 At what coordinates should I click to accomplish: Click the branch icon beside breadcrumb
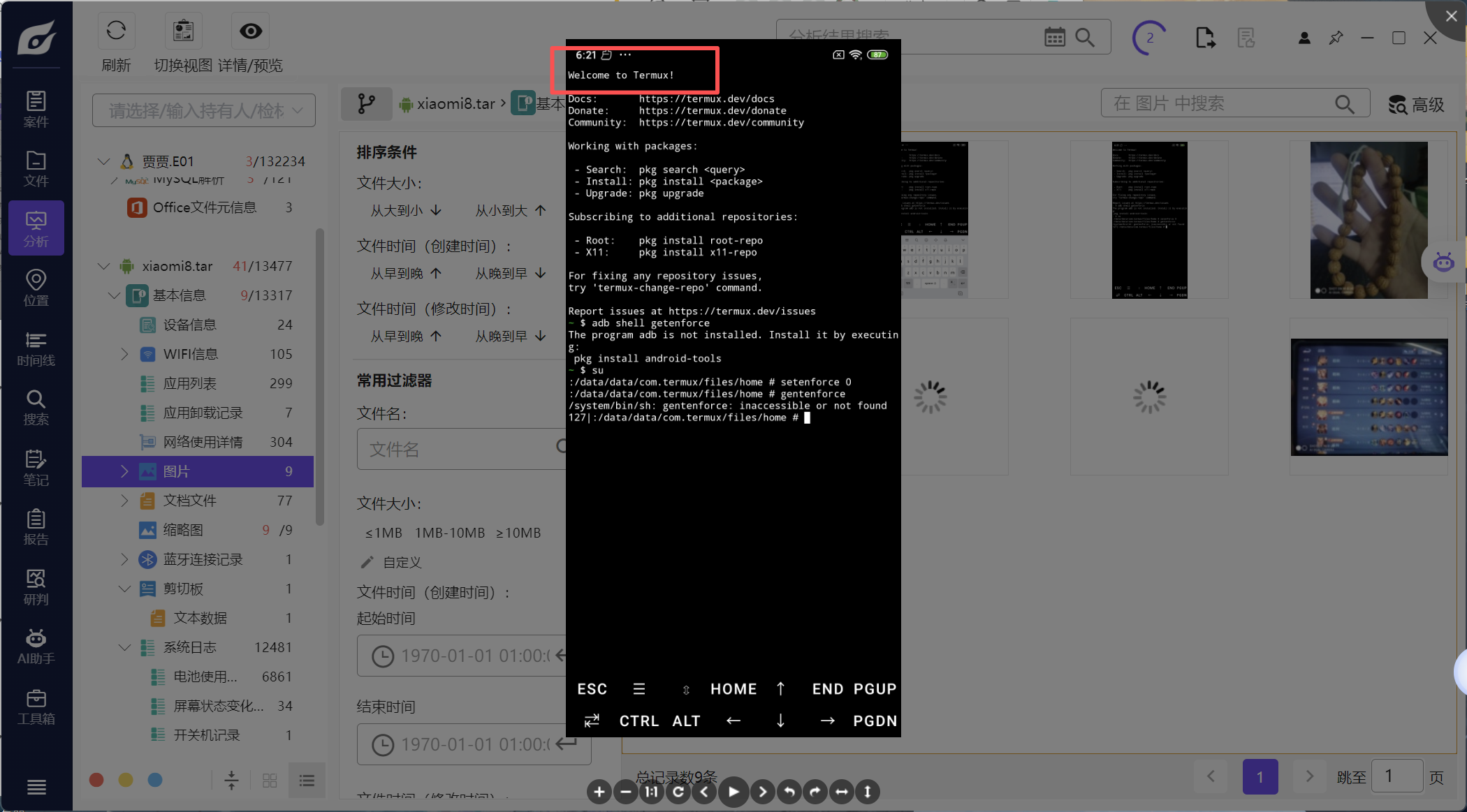366,104
